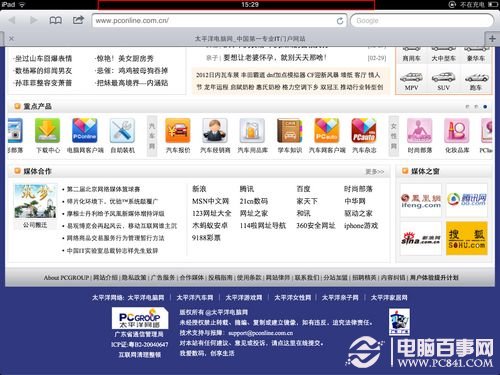This screenshot has width=500, height=375.
Task: Reload the page with the refresh icon
Action: [340, 21]
